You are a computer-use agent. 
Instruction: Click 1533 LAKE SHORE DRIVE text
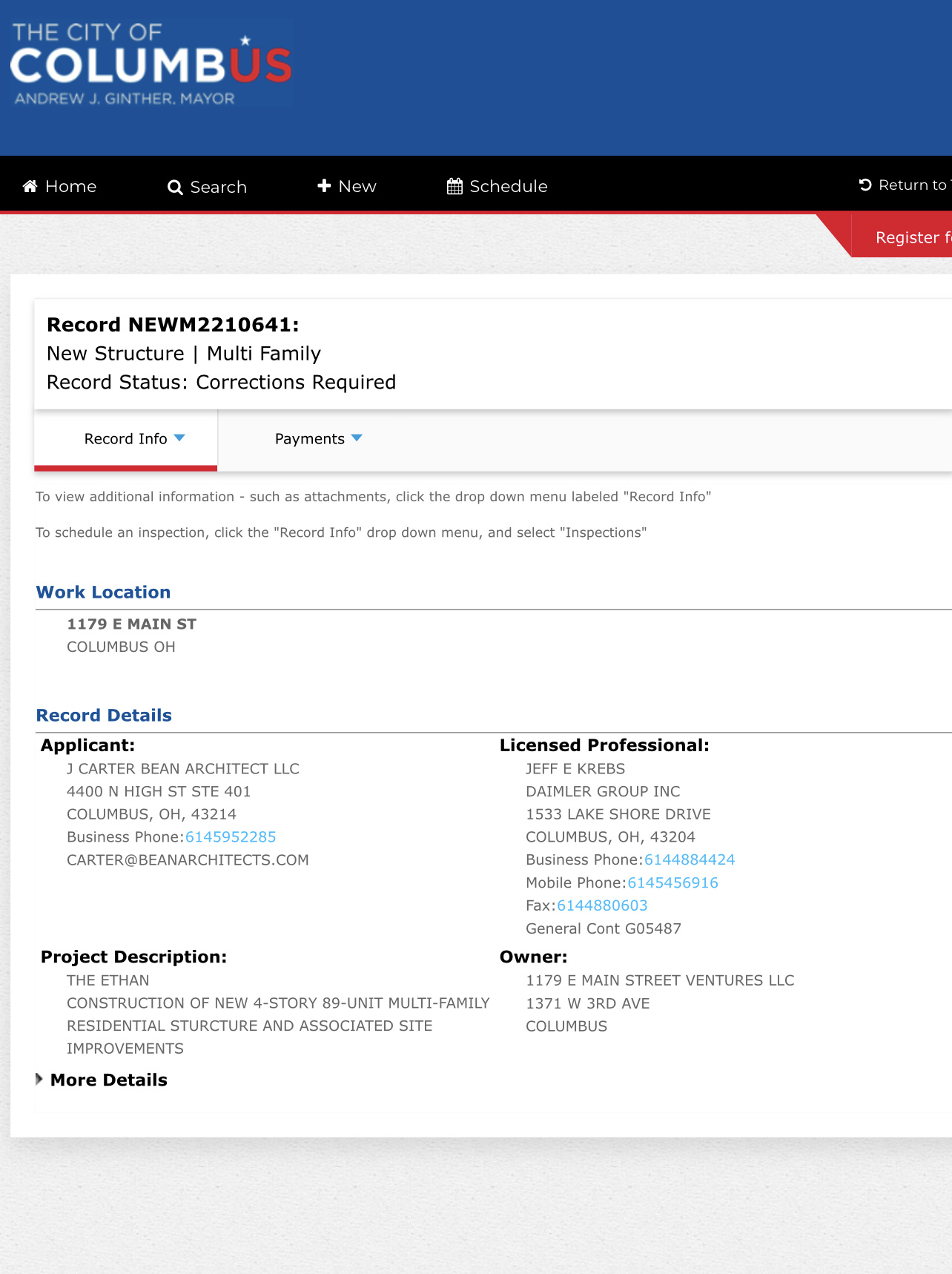[x=618, y=814]
